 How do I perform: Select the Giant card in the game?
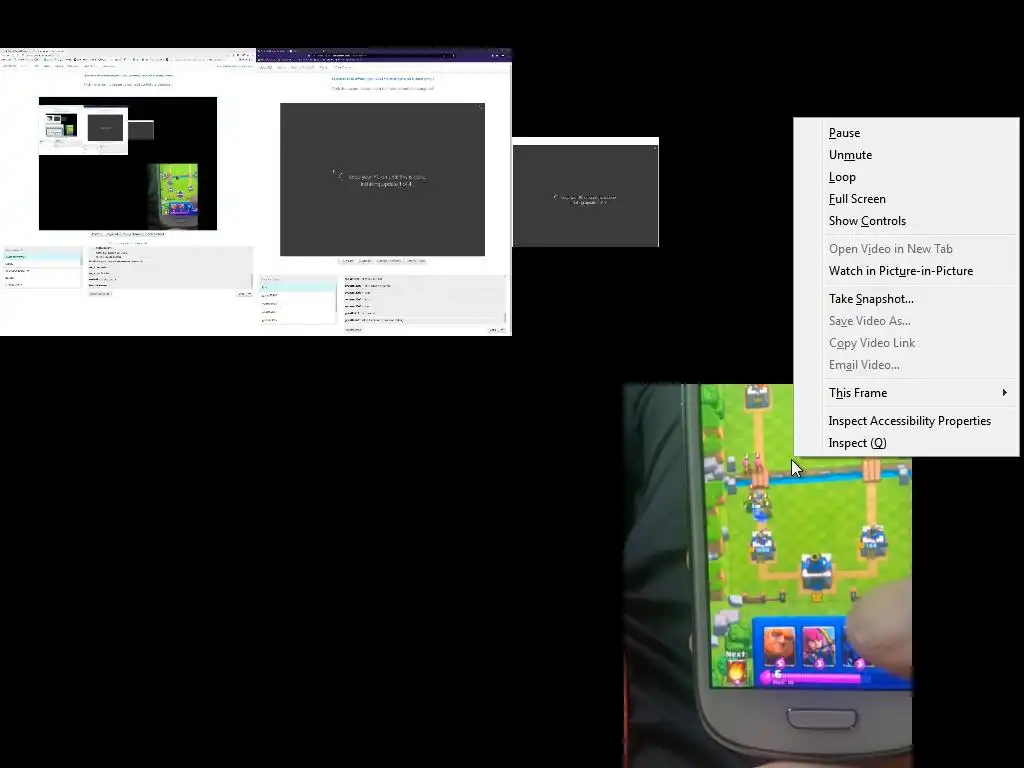click(778, 647)
